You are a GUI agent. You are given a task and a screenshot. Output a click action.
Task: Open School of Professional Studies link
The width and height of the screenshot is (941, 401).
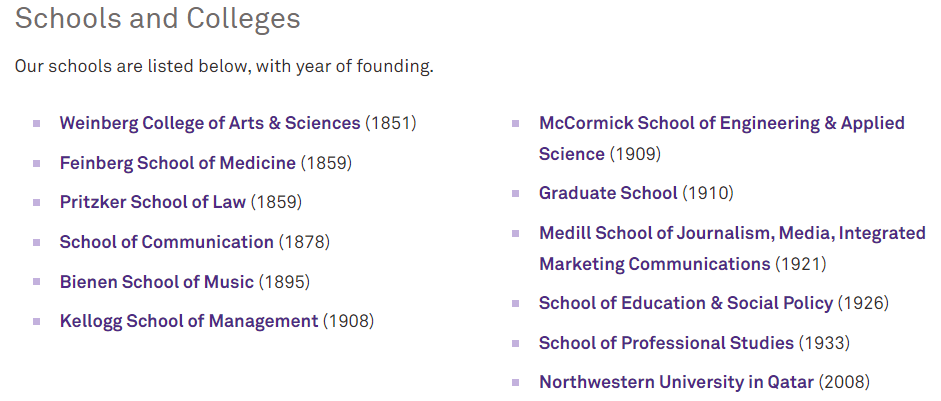click(x=666, y=343)
